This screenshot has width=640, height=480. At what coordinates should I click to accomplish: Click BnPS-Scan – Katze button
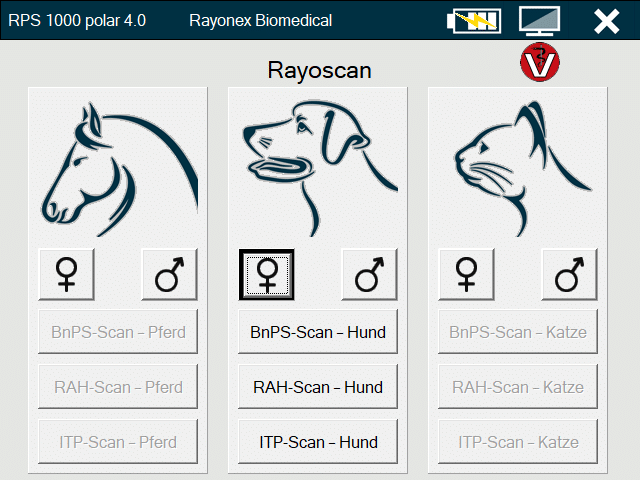[x=518, y=331]
